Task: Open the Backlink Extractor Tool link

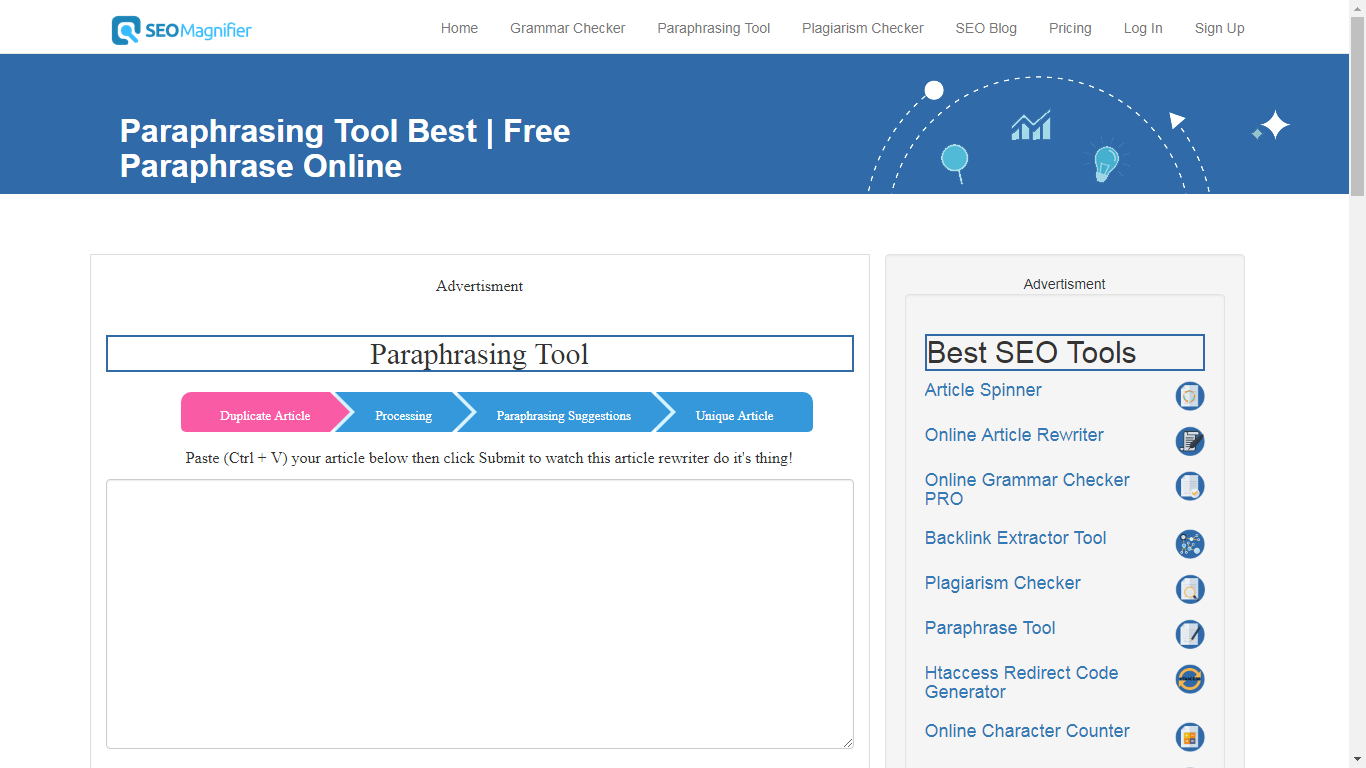Action: pos(1015,538)
